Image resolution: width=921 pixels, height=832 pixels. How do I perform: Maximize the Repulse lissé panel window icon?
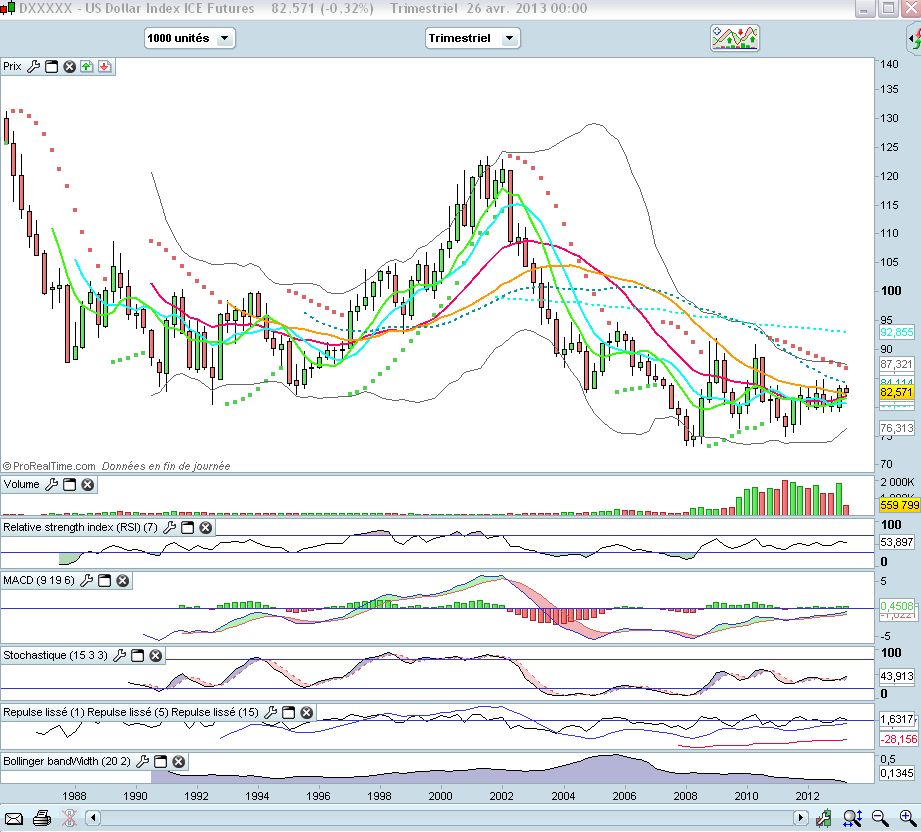click(x=288, y=713)
